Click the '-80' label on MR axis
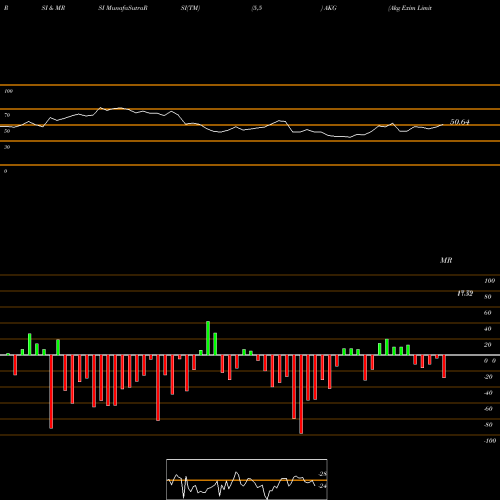The width and height of the screenshot is (500, 500). tap(488, 425)
